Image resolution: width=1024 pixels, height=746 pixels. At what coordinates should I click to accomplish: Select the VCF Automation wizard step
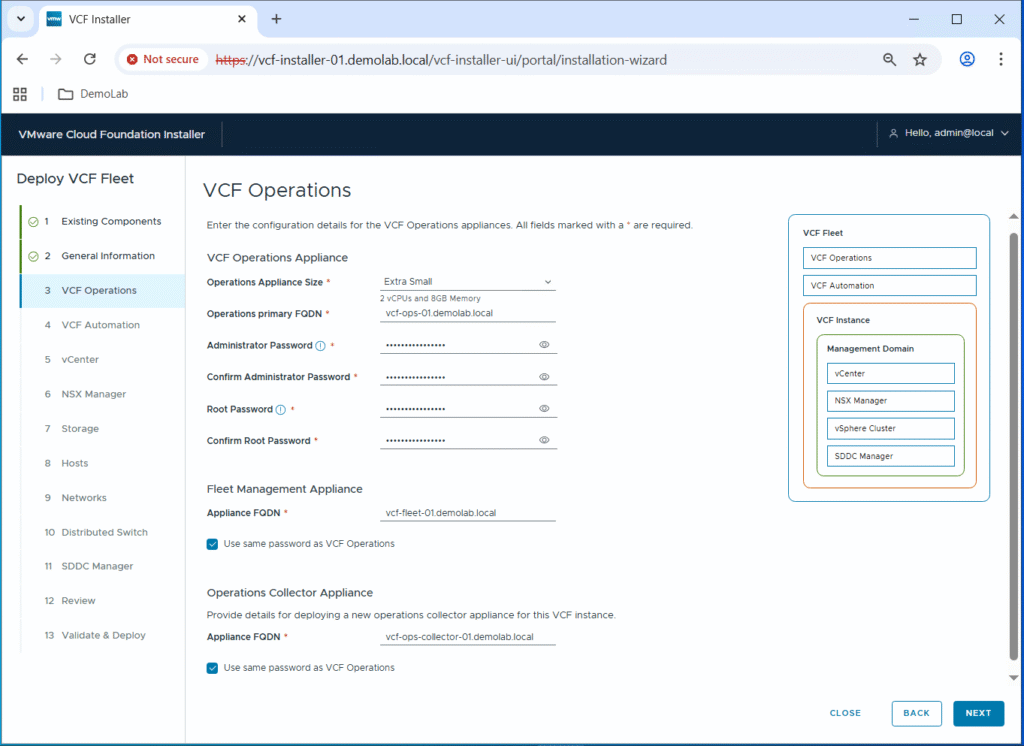tap(100, 325)
